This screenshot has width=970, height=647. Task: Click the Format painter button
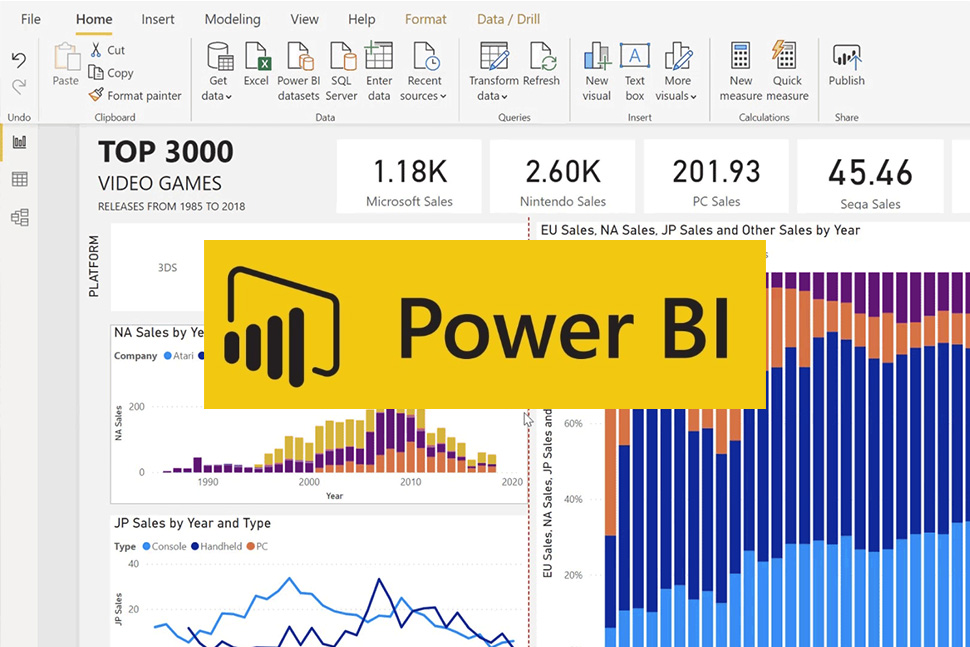coord(135,96)
